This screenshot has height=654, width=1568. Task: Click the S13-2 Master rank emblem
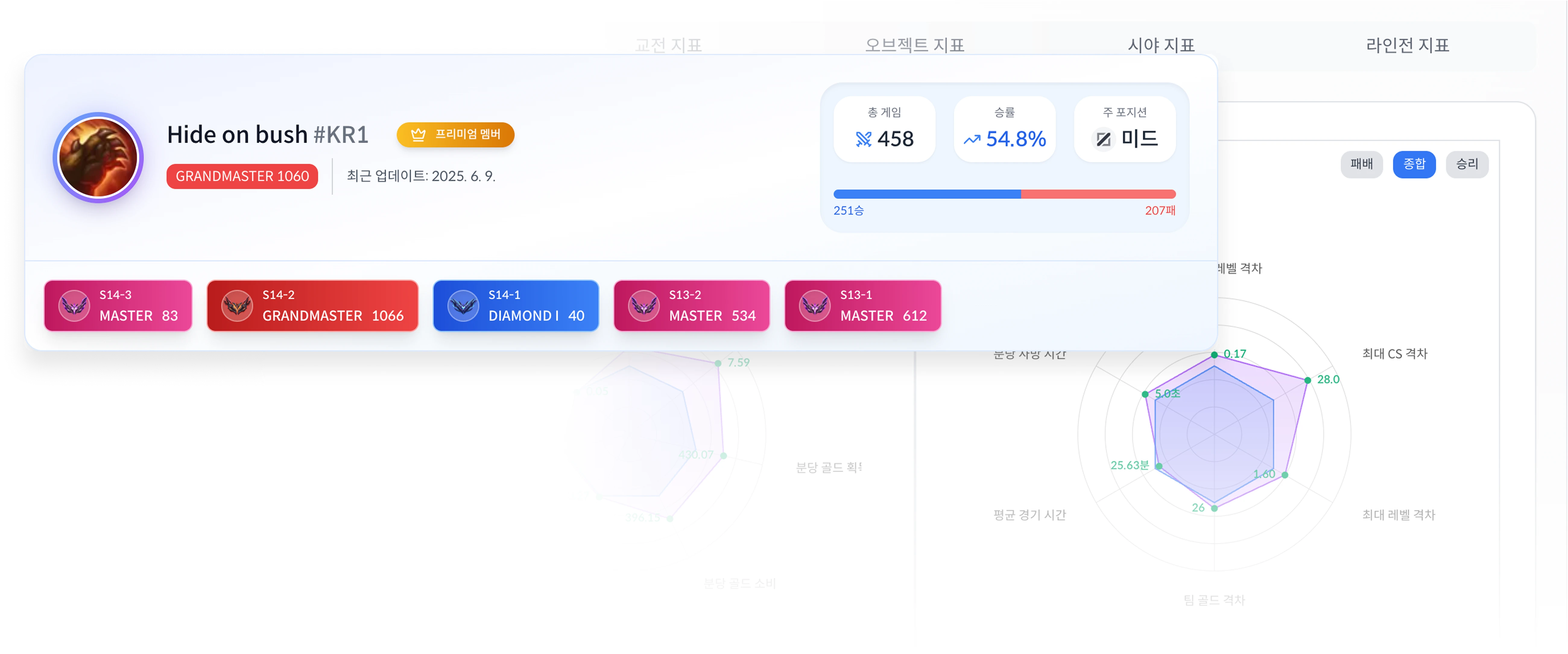click(644, 306)
